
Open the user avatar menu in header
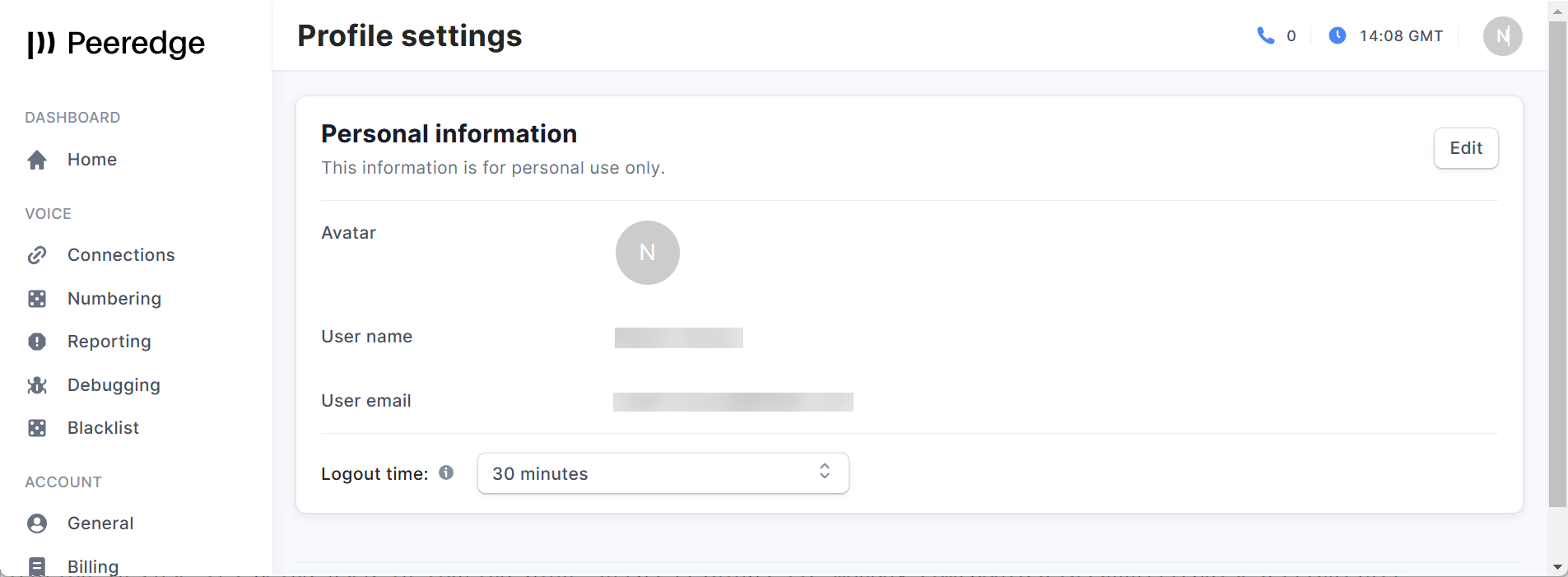(1502, 36)
